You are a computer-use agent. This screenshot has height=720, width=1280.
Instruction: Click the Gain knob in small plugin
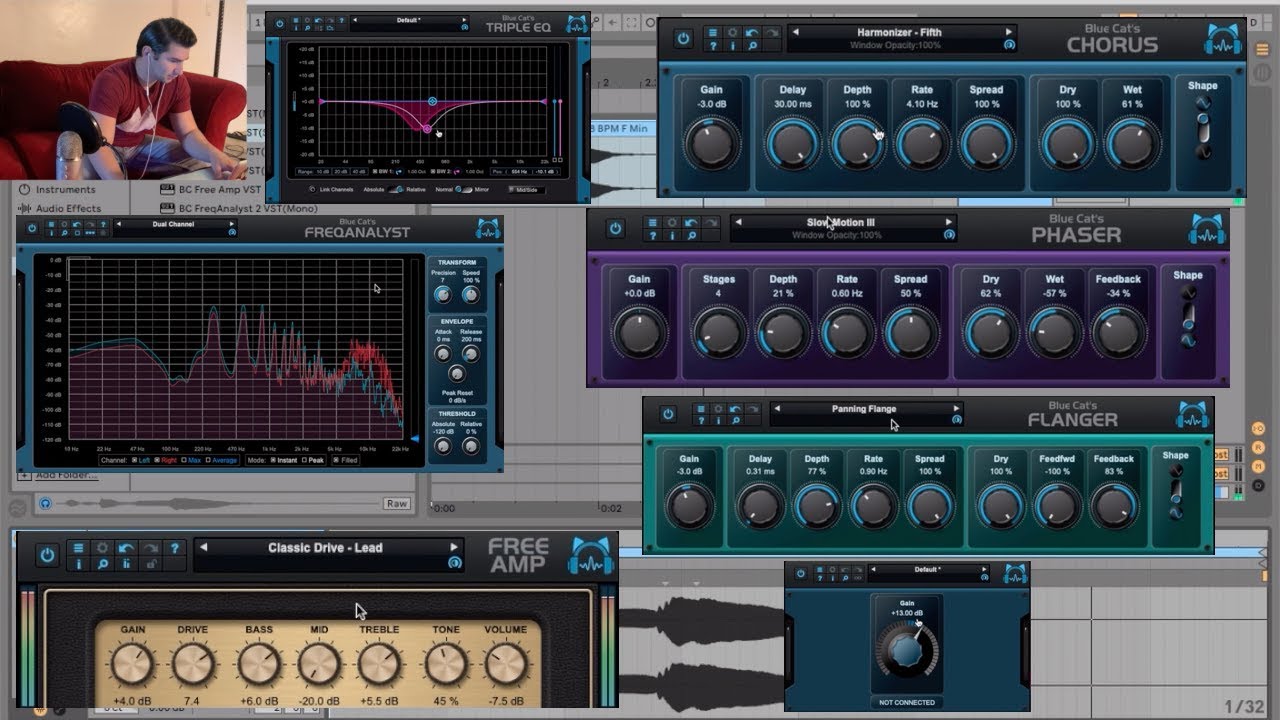coord(907,651)
